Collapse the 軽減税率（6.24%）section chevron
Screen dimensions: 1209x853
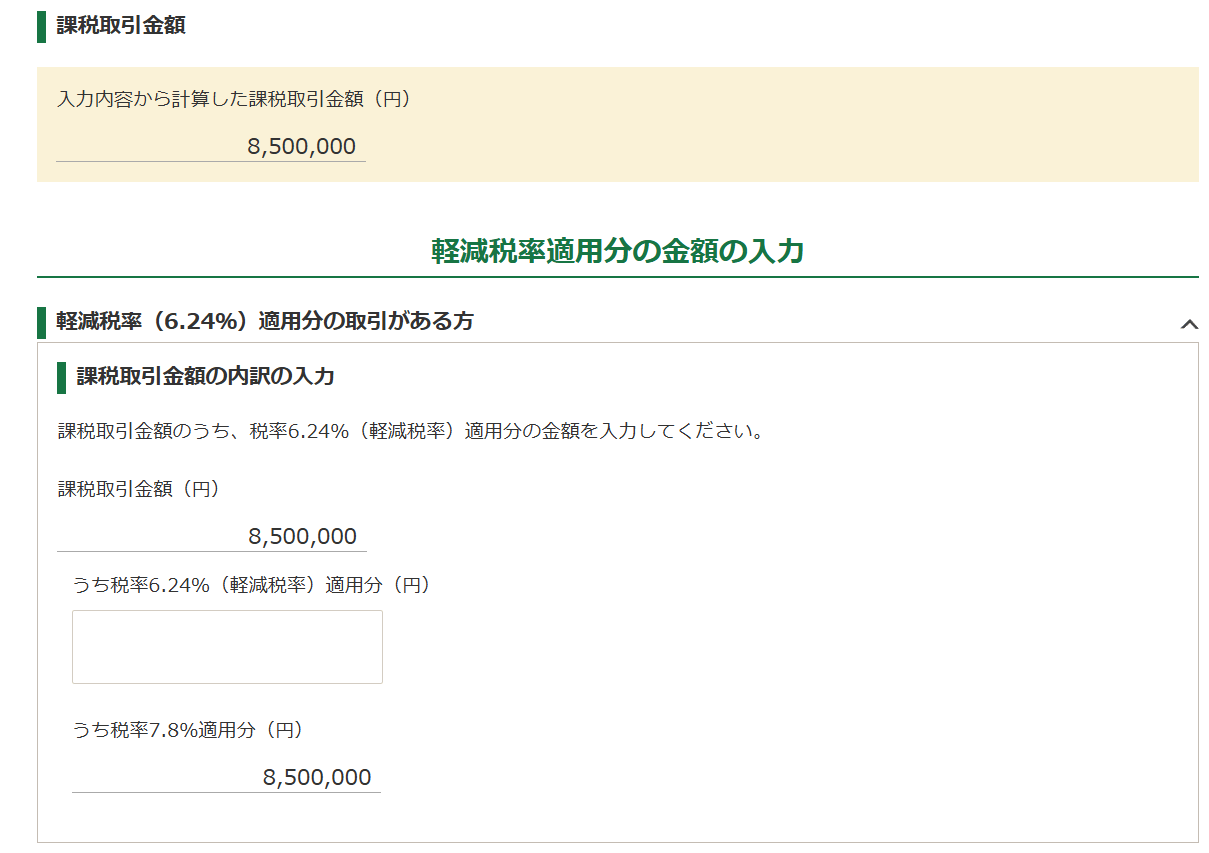tap(1188, 323)
